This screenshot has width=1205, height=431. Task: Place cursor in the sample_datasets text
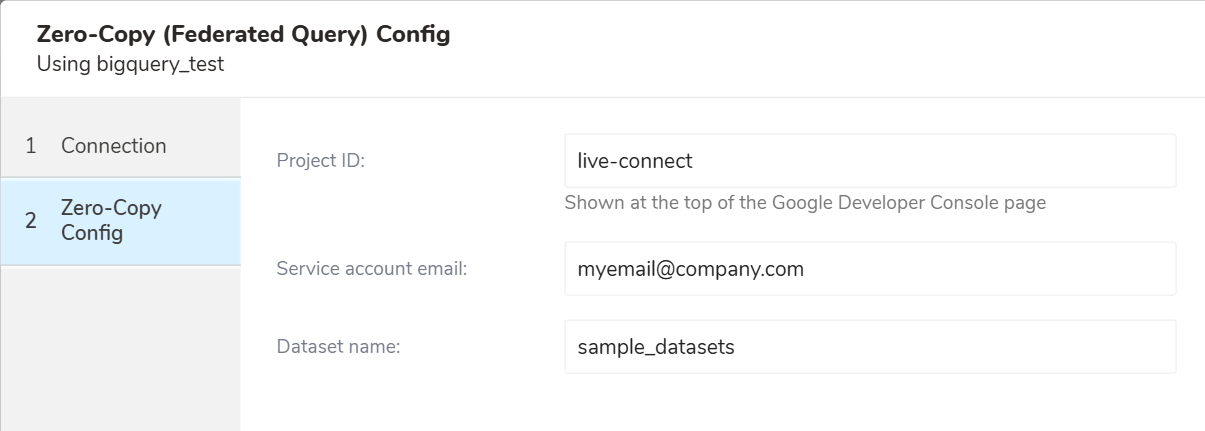coord(656,347)
